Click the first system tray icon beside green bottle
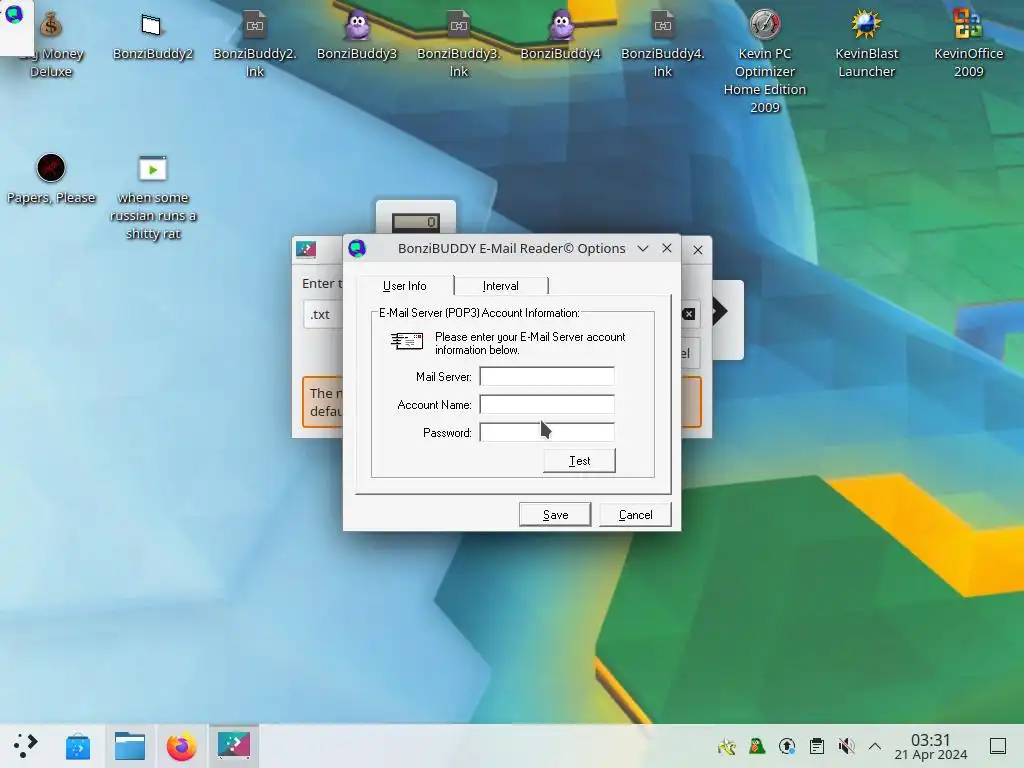Screen dimensions: 1024x768 tap(727, 745)
